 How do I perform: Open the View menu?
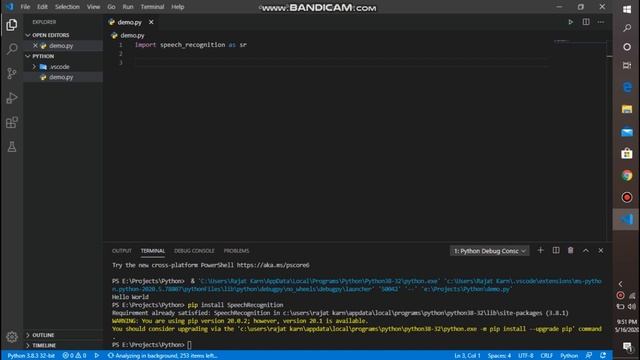(x=93, y=7)
